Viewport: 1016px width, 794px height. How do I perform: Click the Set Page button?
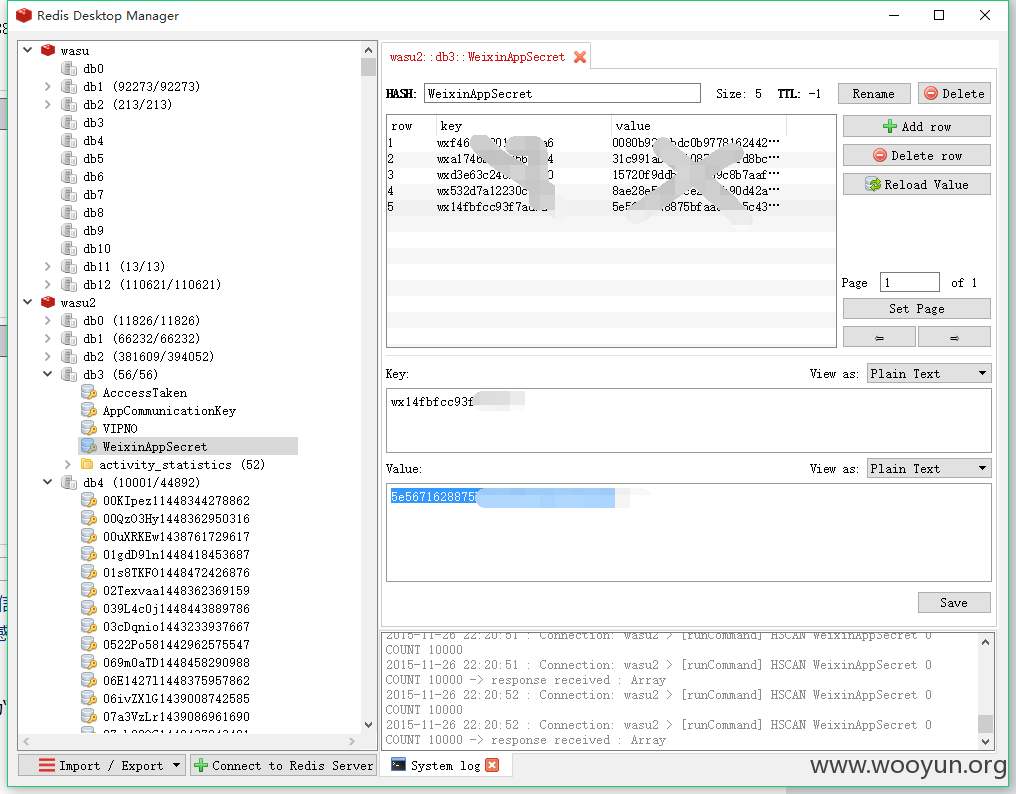coord(916,309)
